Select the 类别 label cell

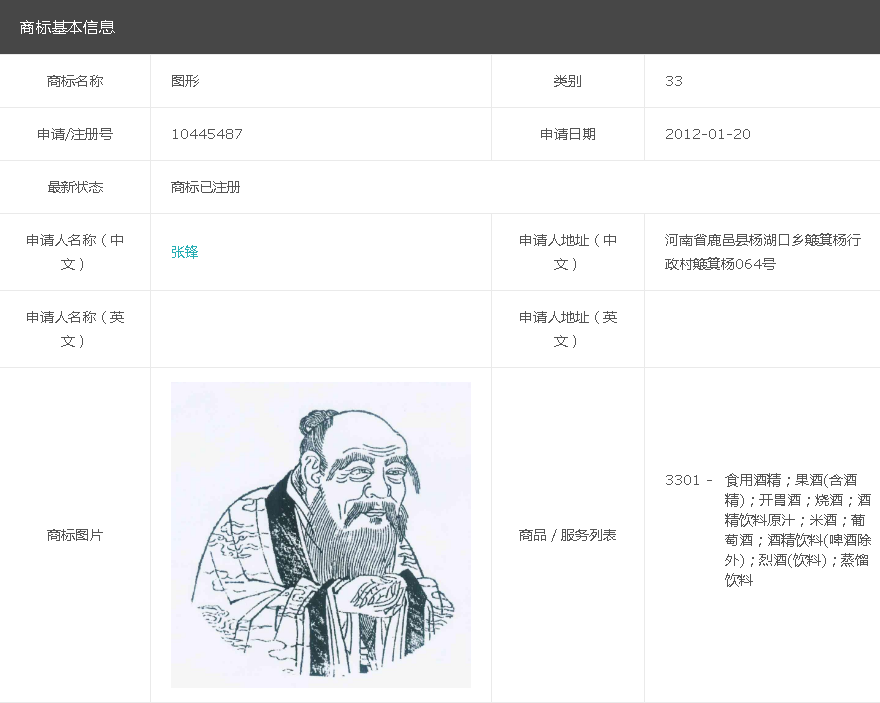(567, 81)
